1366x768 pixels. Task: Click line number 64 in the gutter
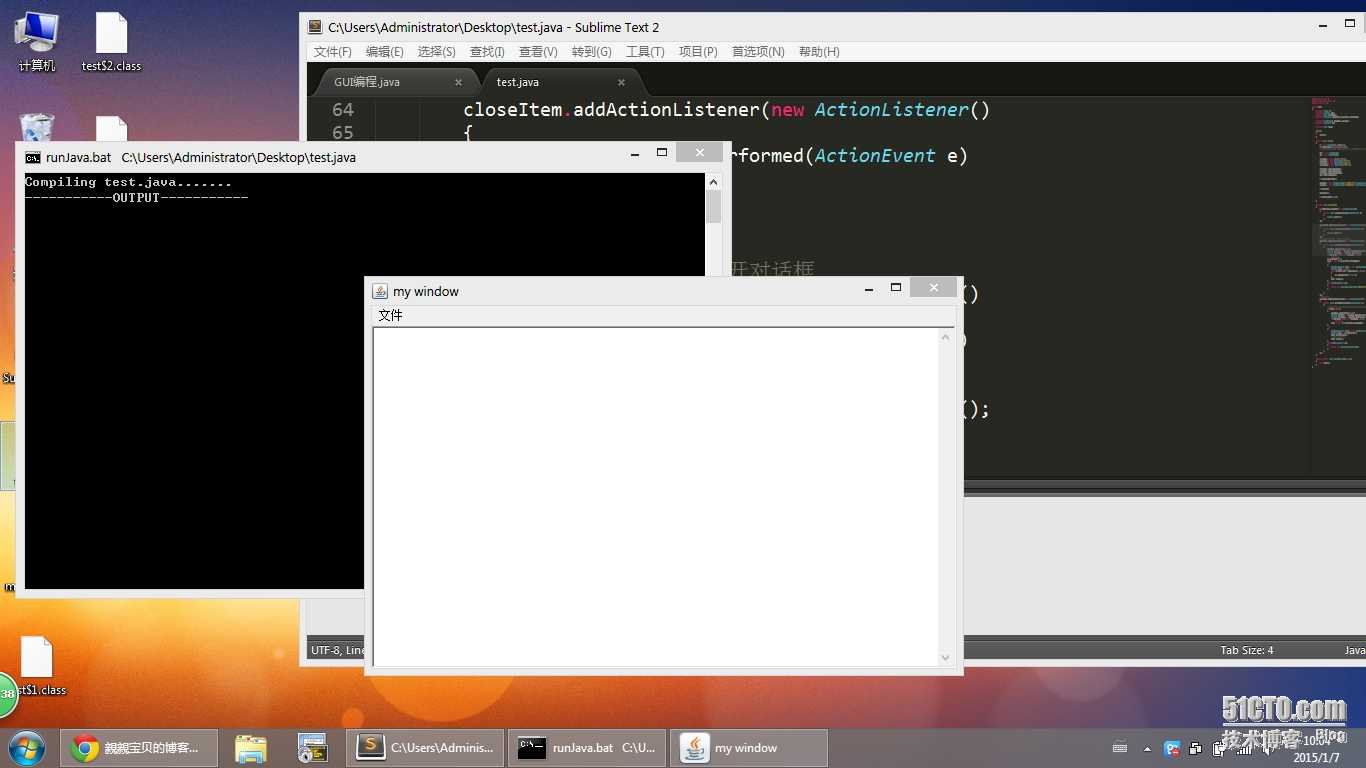pos(343,110)
